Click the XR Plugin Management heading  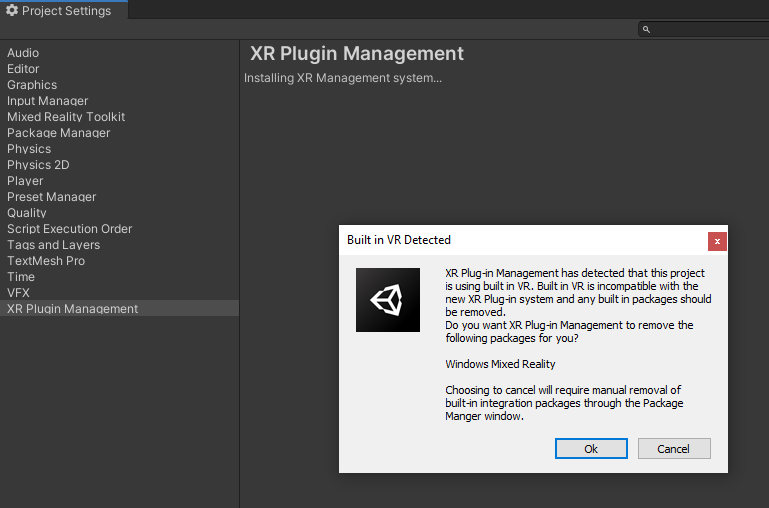click(357, 53)
